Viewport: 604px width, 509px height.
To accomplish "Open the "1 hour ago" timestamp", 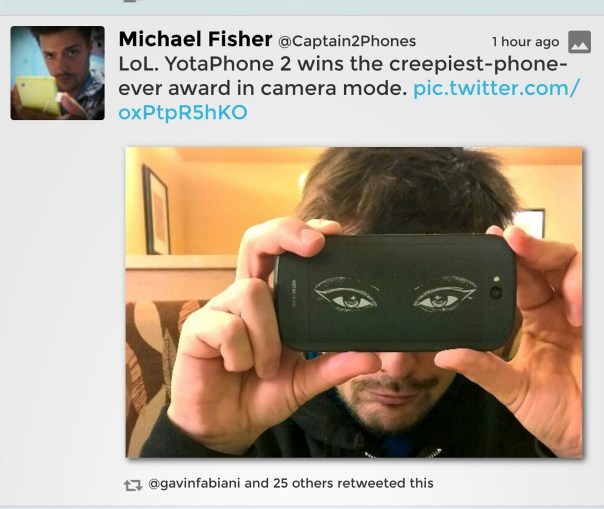I will click(x=525, y=42).
